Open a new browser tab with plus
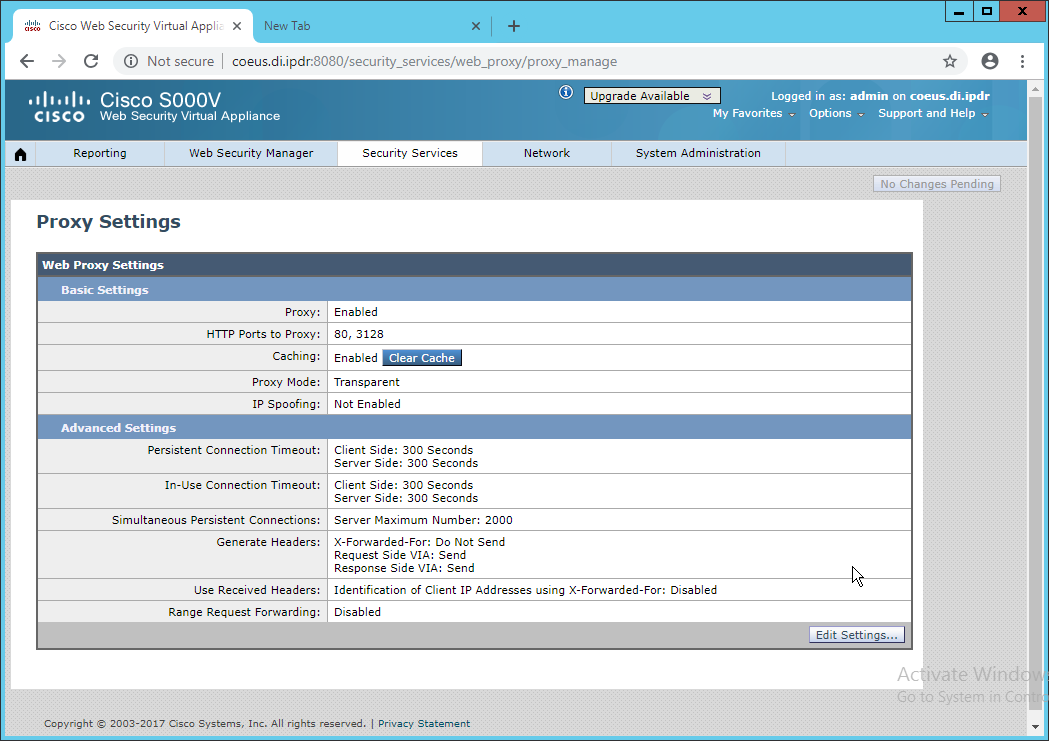 tap(514, 26)
